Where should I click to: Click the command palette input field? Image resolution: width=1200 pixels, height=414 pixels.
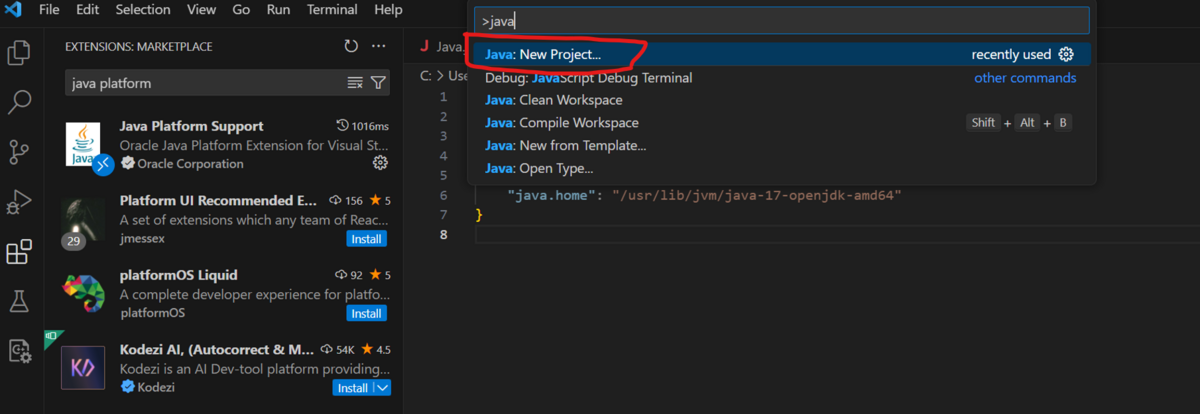coord(781,20)
